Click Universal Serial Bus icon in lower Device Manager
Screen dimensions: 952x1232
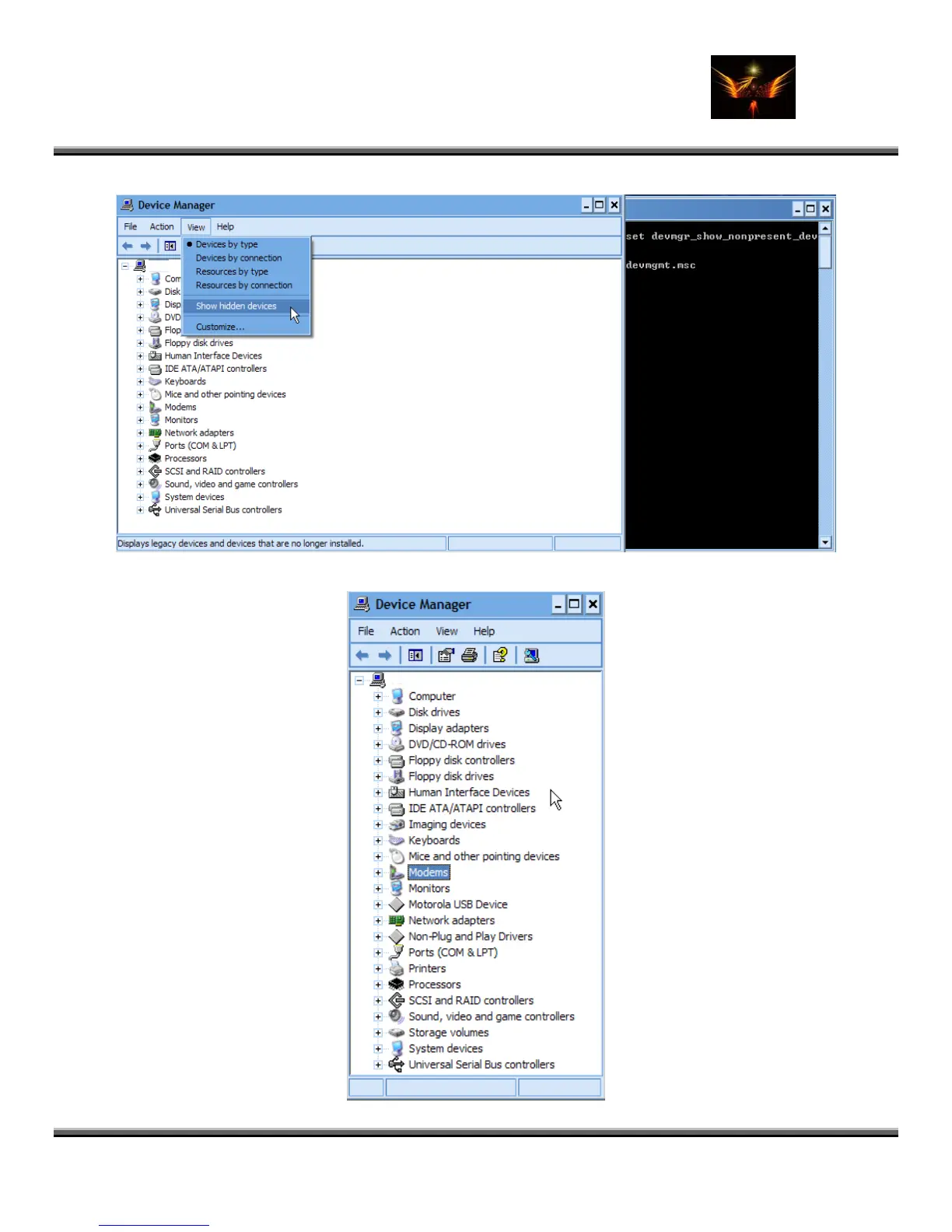click(397, 1065)
